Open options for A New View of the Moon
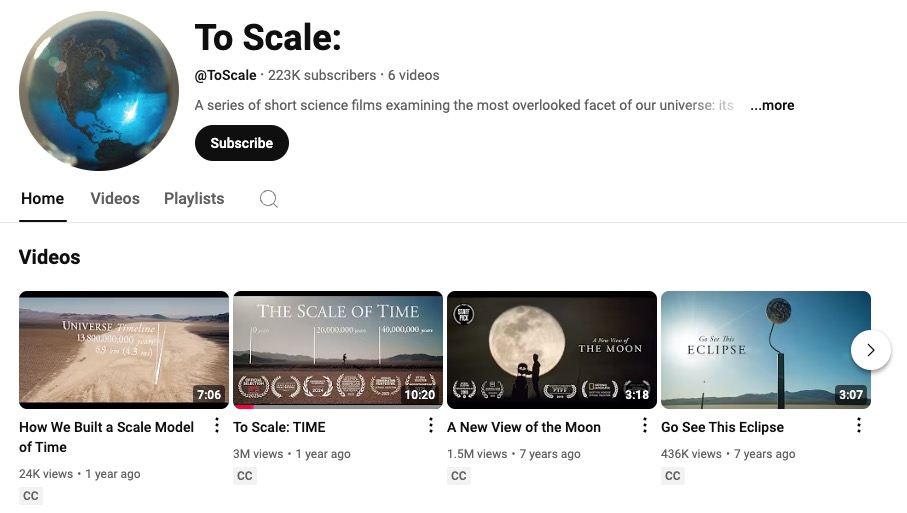Image resolution: width=907 pixels, height=513 pixels. click(645, 426)
